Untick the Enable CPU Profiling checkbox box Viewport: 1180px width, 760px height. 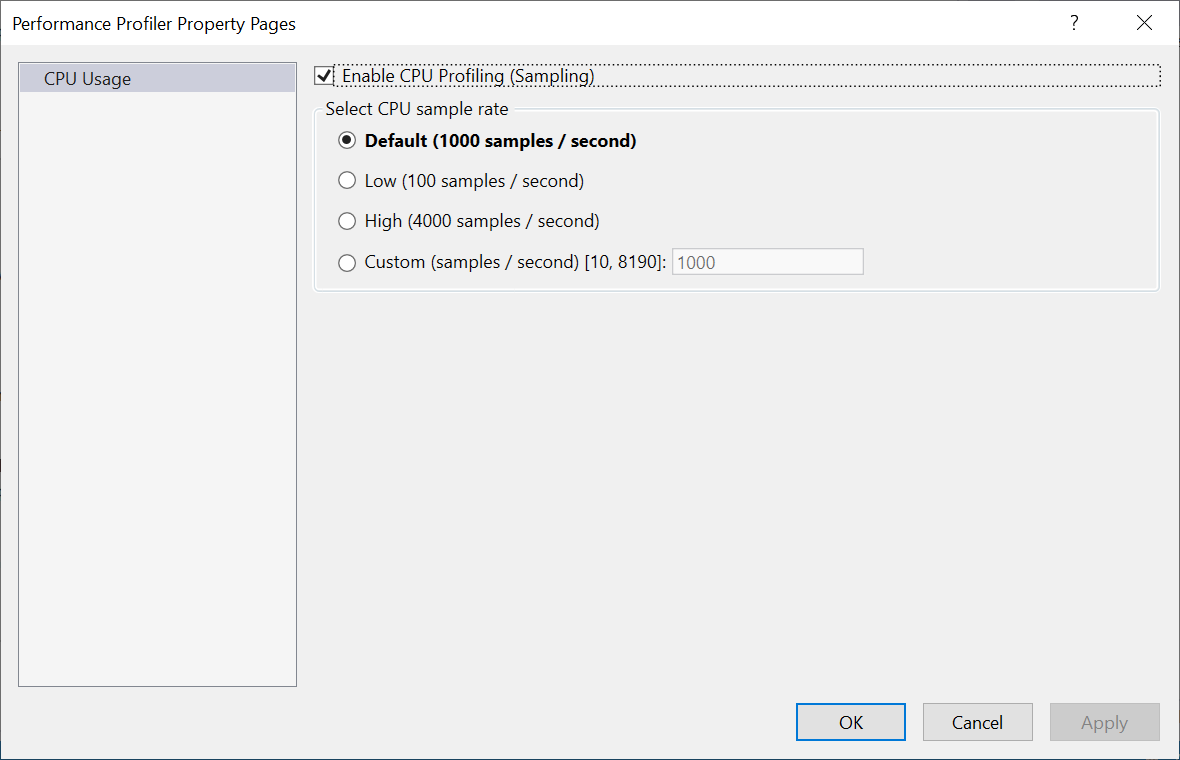coord(324,76)
